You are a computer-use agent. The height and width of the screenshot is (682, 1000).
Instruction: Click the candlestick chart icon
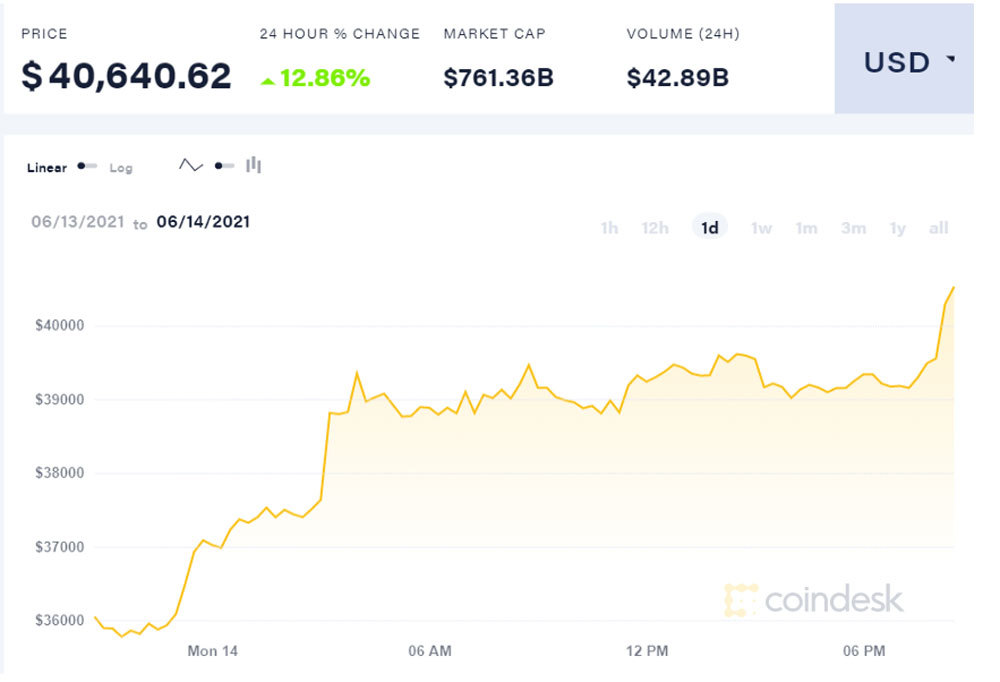click(x=253, y=165)
